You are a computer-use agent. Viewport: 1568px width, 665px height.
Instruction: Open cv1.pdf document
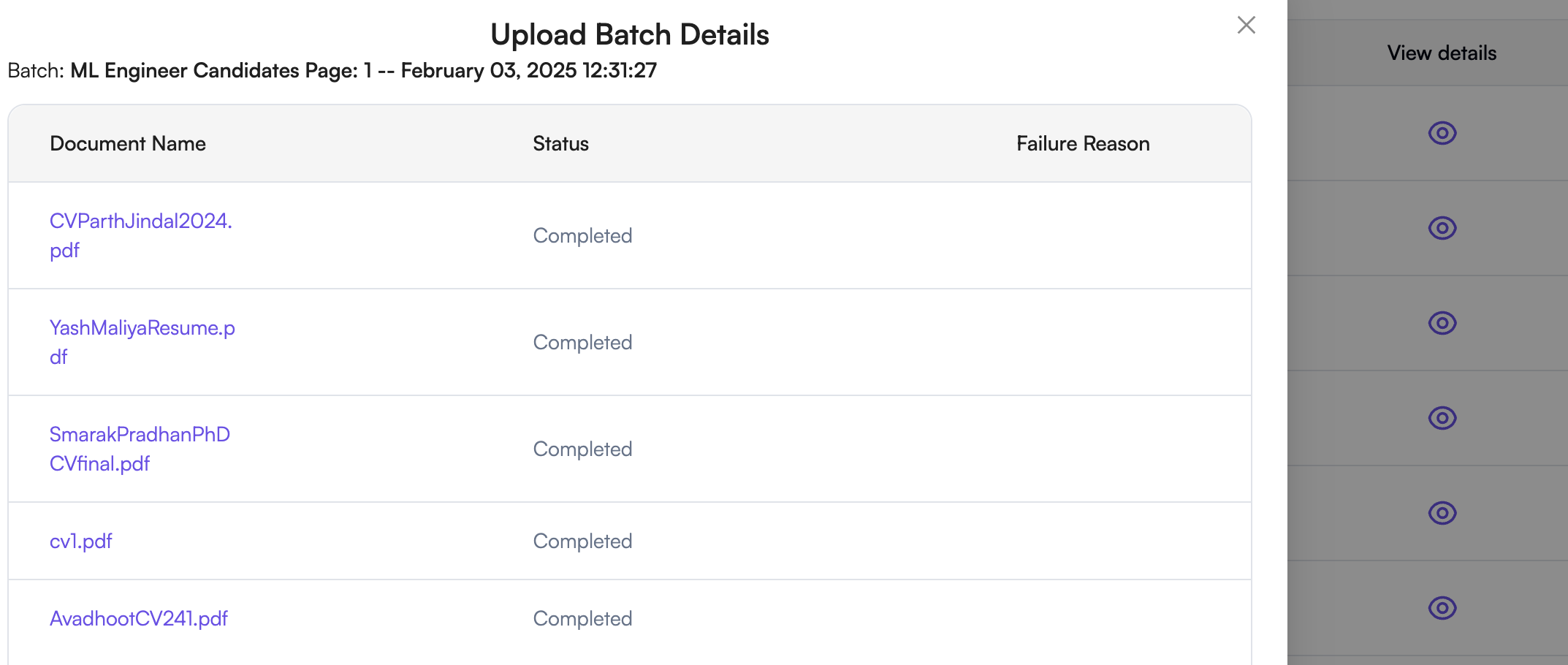[x=81, y=541]
